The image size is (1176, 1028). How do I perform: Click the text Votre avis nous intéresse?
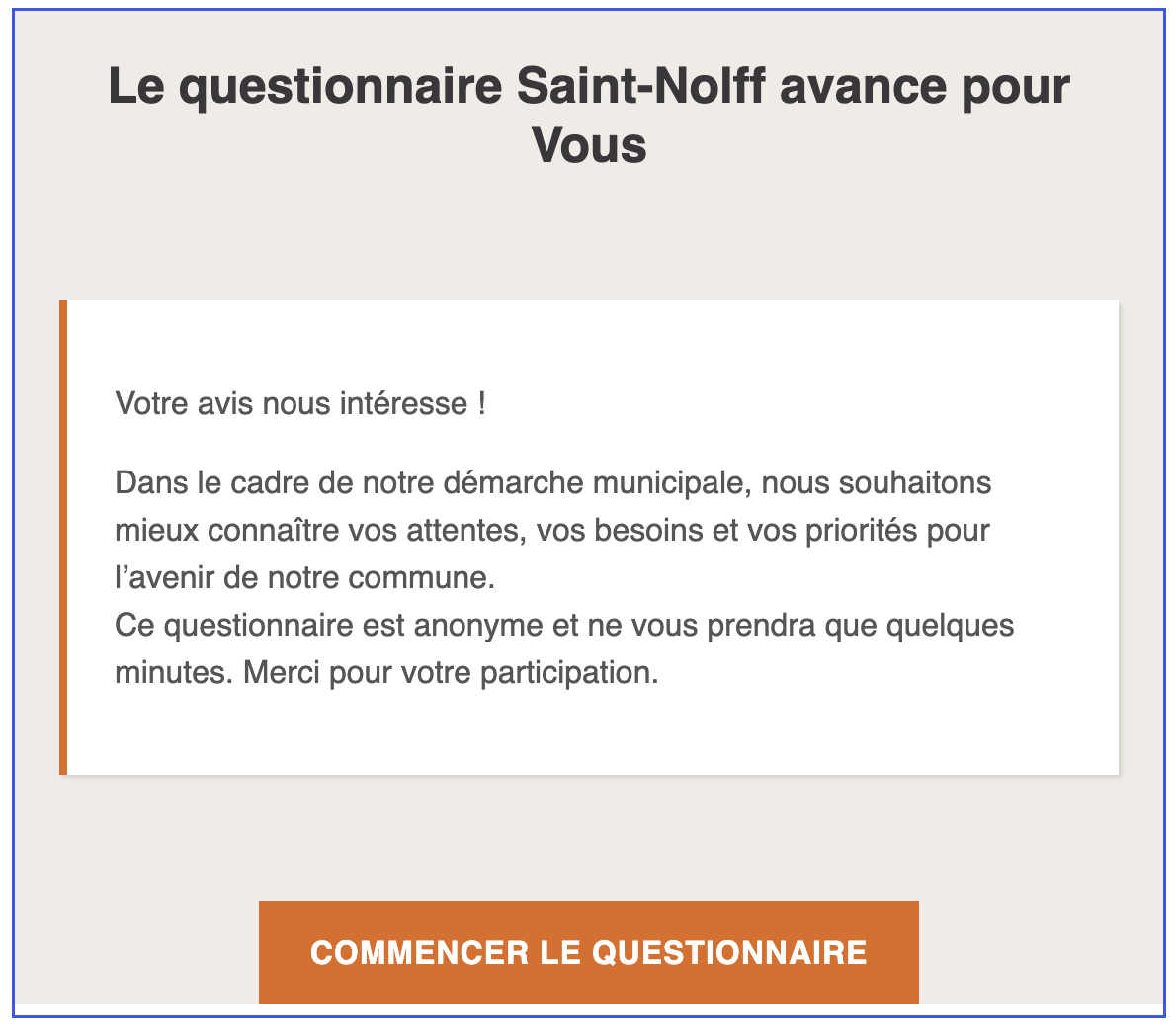pos(301,403)
